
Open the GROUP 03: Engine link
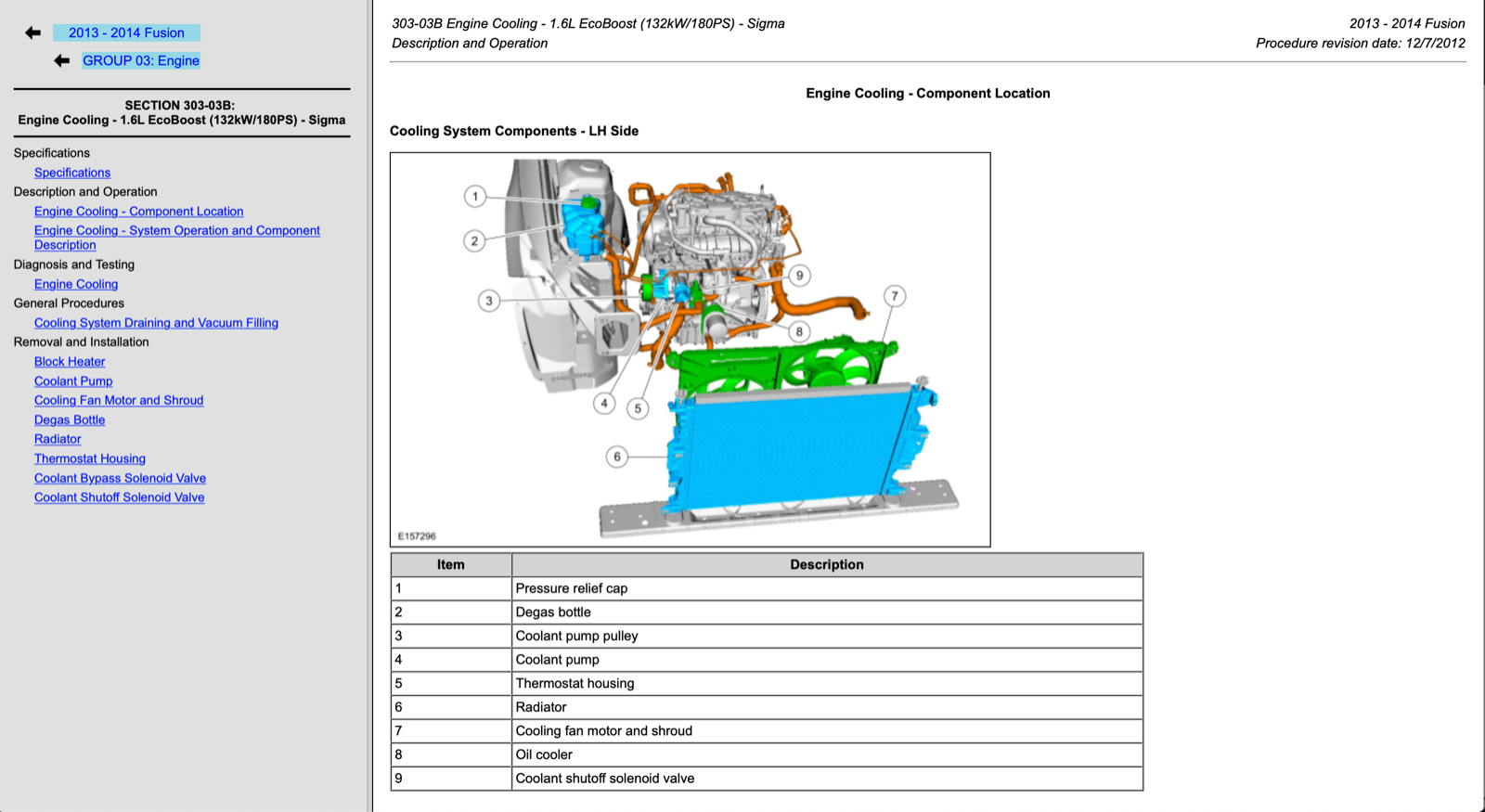click(x=141, y=60)
